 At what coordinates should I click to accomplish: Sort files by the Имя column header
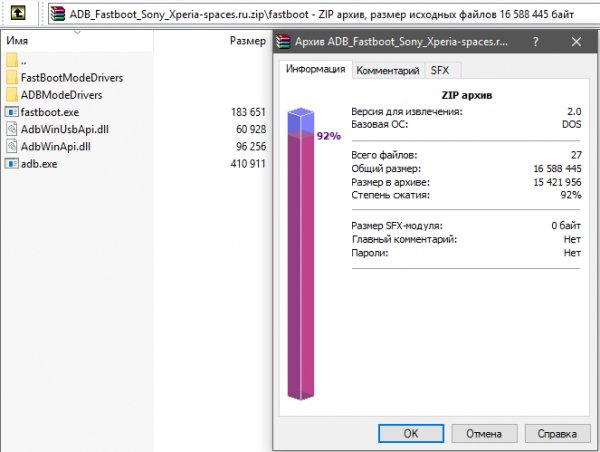pos(77,41)
